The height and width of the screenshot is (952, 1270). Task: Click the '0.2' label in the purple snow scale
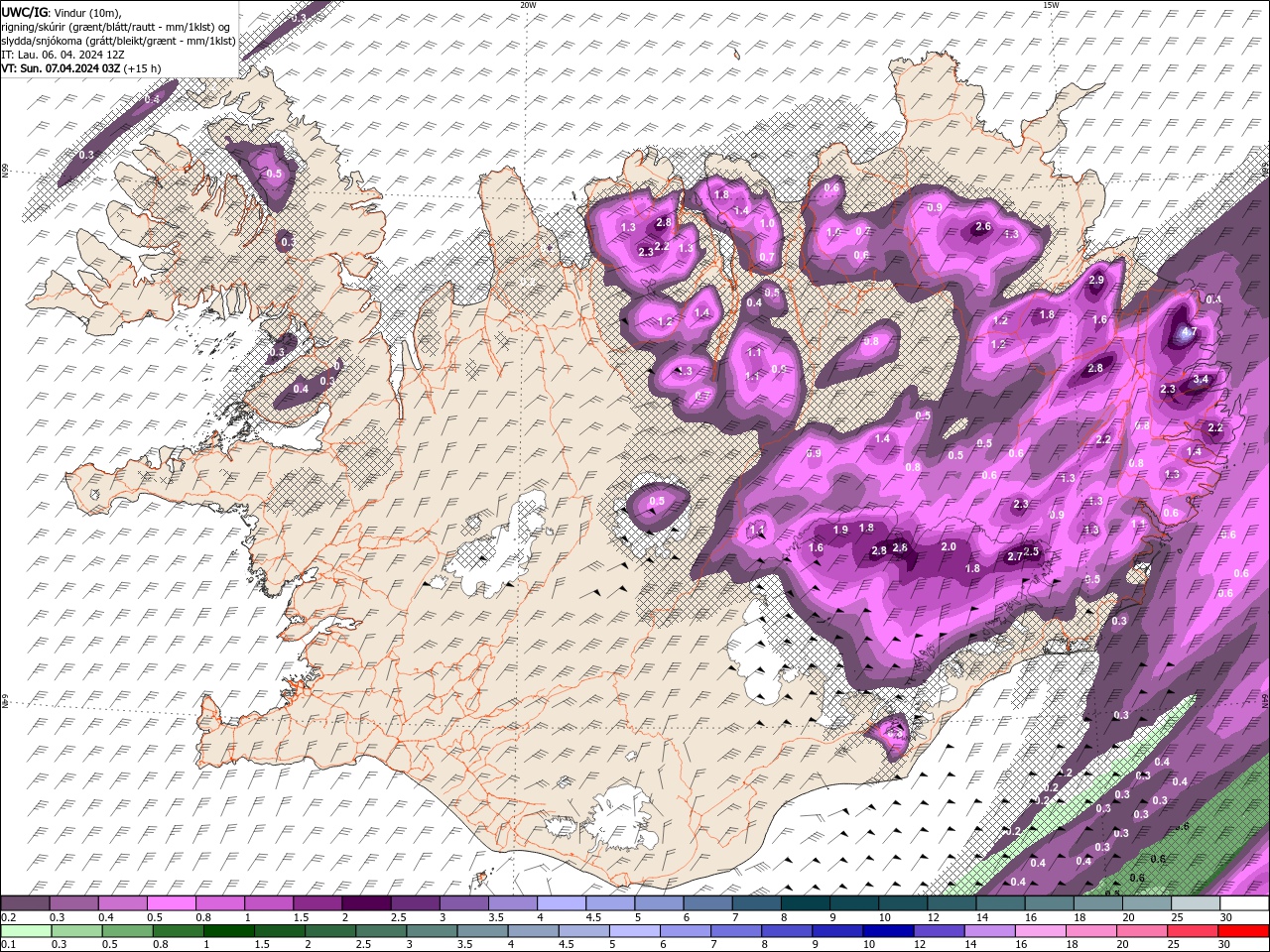(x=8, y=917)
